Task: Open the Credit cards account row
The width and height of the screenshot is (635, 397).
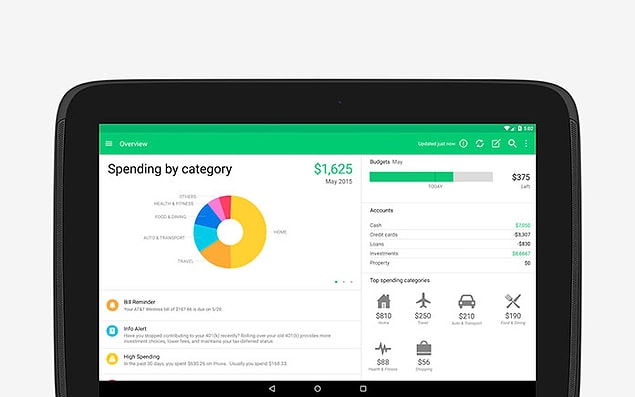Action: pos(450,235)
